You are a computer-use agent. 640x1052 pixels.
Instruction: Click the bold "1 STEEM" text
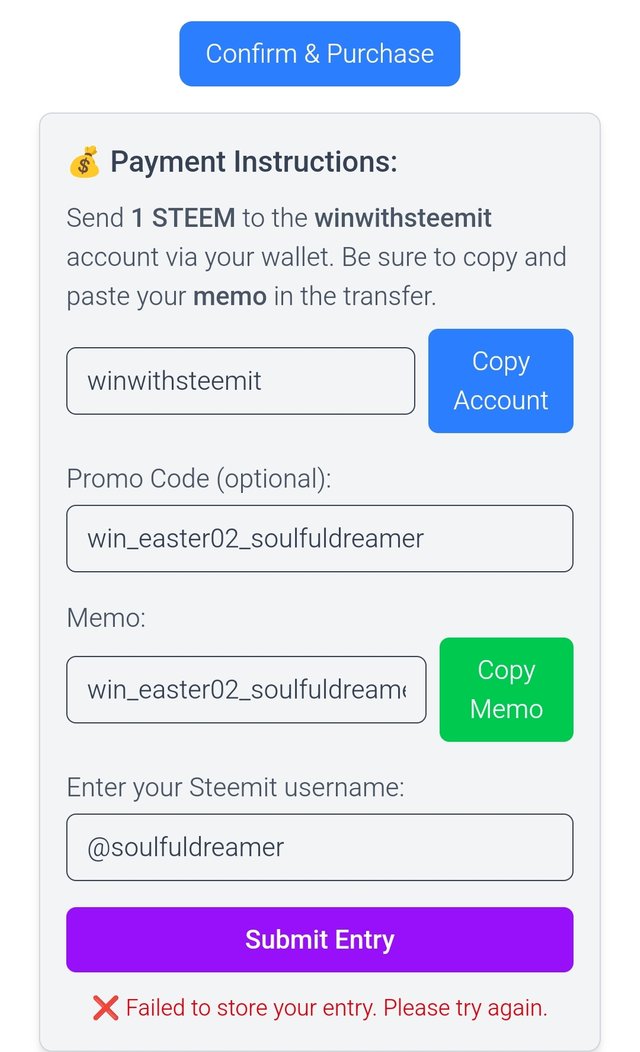183,218
